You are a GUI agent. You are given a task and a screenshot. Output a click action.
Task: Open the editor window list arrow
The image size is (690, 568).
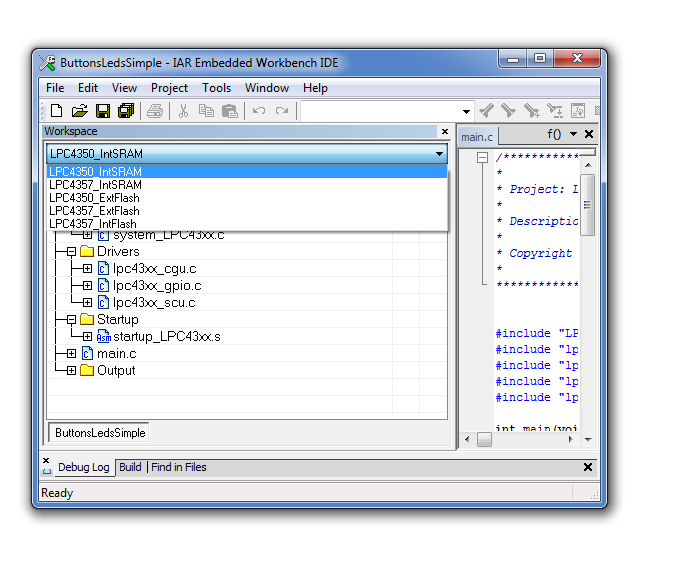pyautogui.click(x=573, y=134)
